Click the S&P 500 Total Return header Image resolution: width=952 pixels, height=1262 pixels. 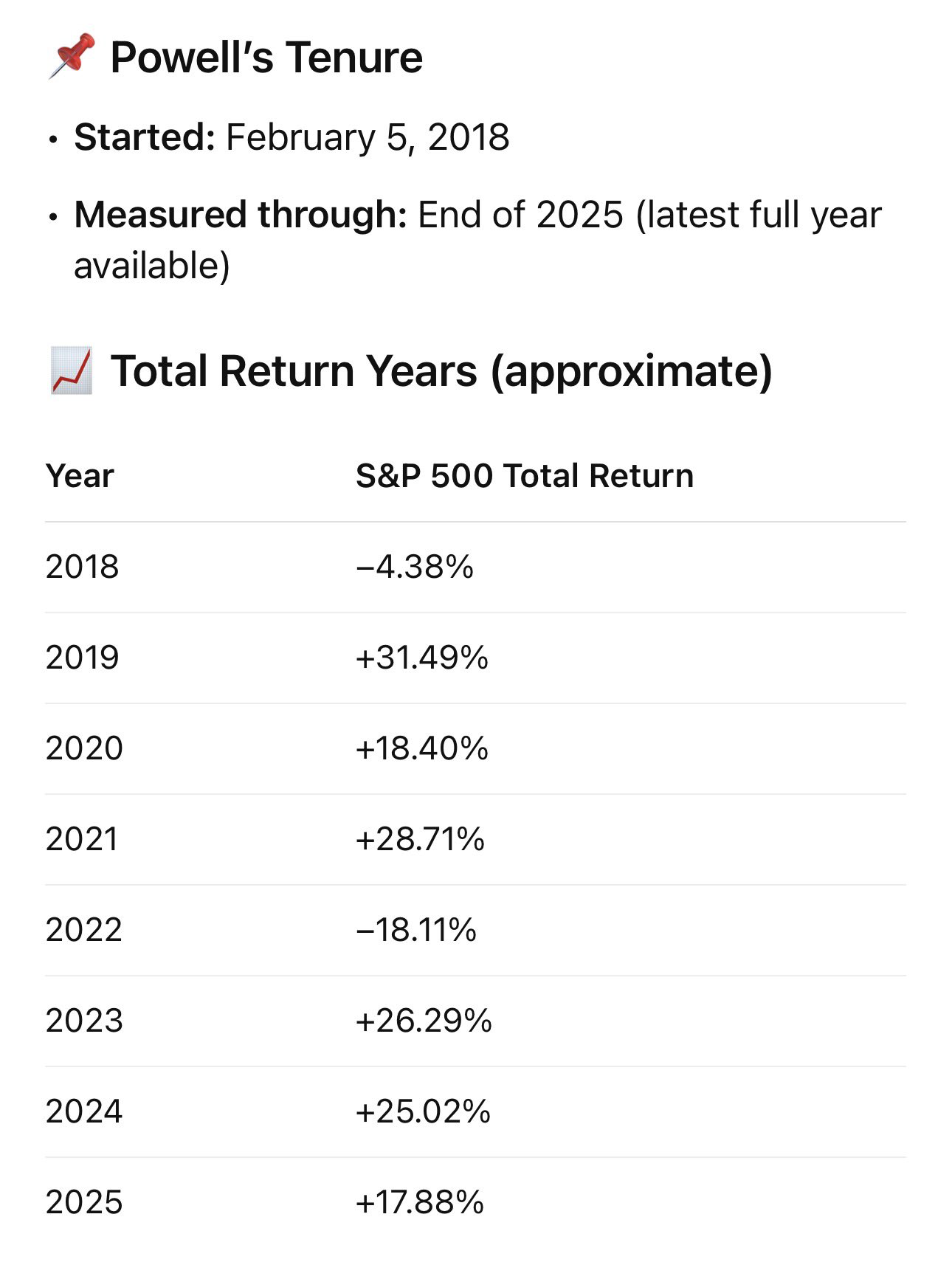(x=525, y=476)
